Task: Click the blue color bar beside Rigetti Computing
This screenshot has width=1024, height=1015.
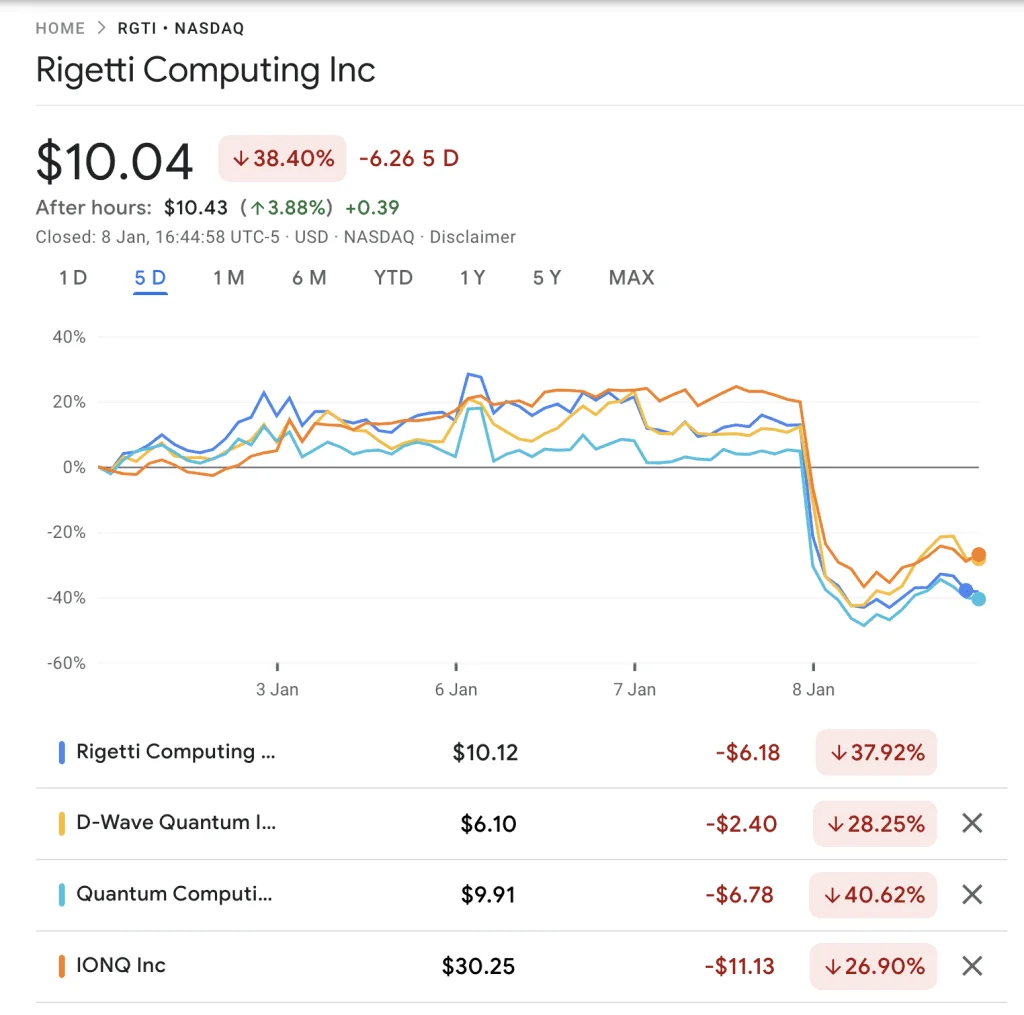Action: (x=62, y=752)
